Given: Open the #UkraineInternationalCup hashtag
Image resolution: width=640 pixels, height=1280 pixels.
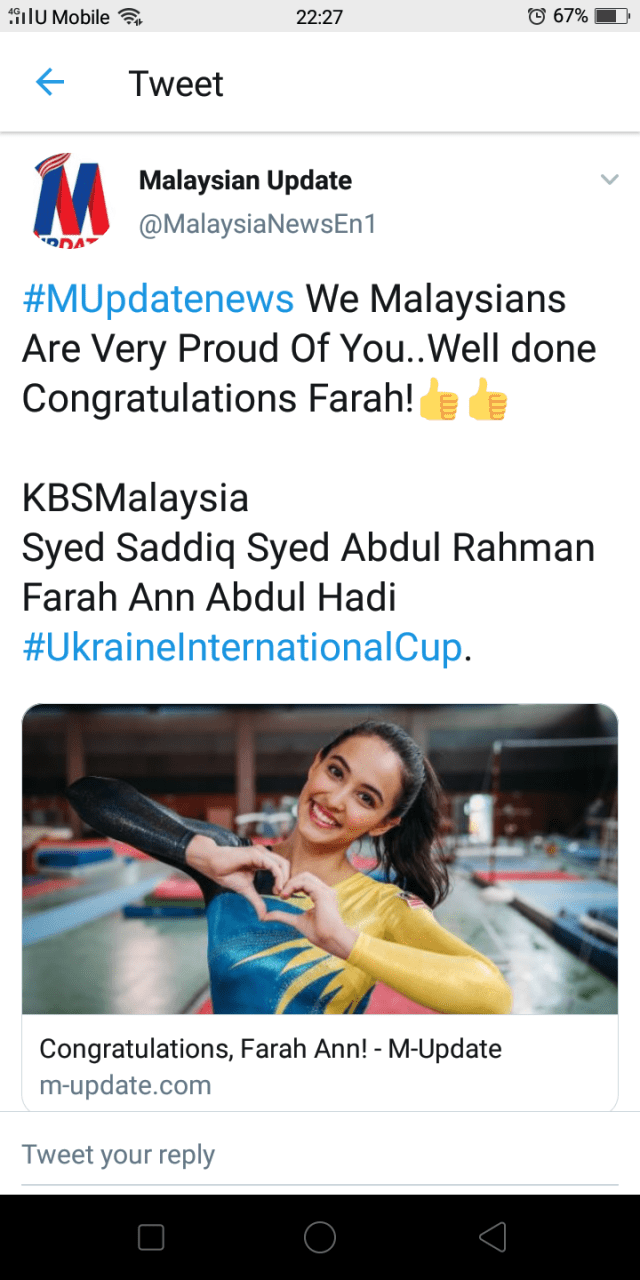Looking at the screenshot, I should (243, 648).
